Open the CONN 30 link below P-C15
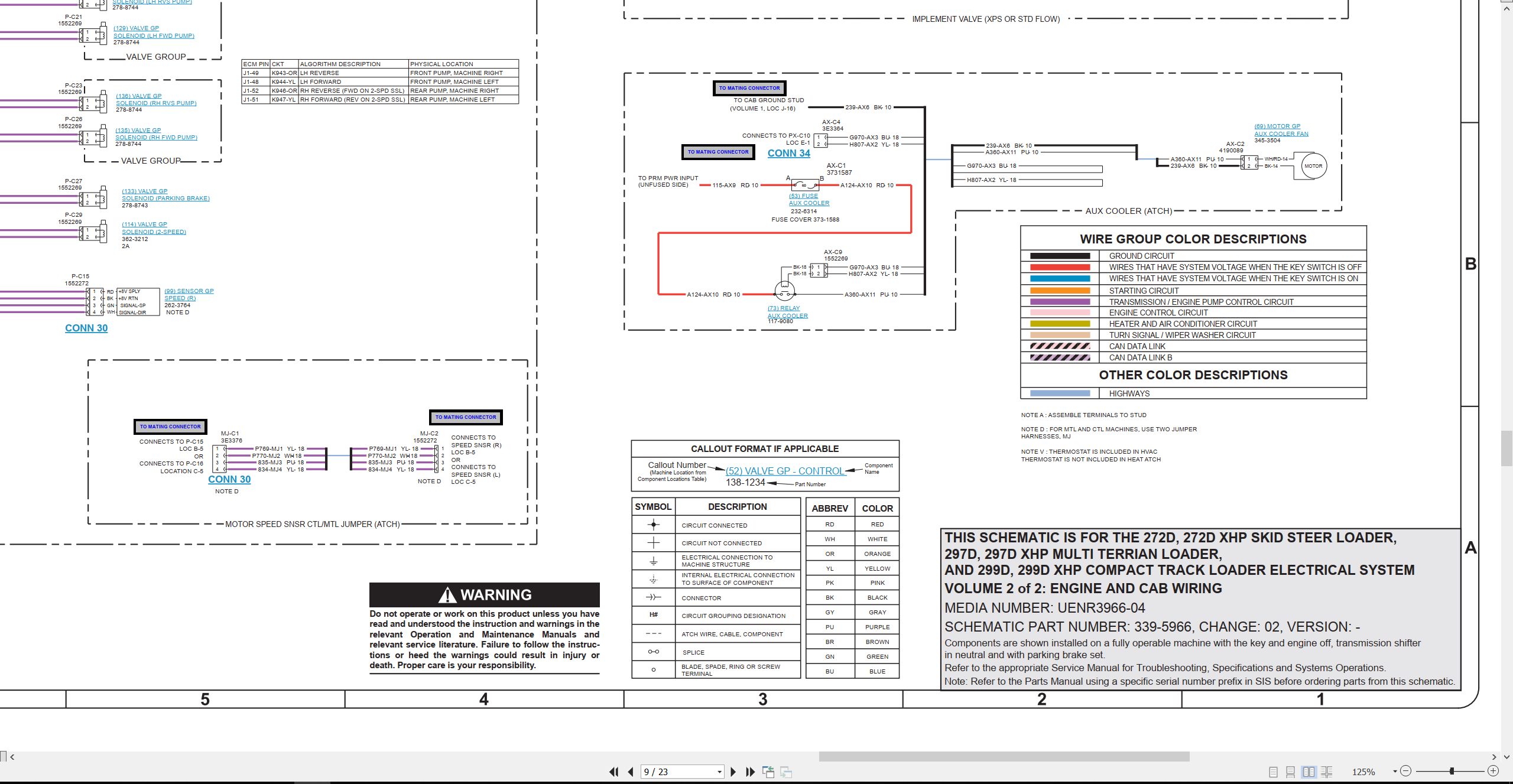The image size is (1513, 784). click(86, 328)
